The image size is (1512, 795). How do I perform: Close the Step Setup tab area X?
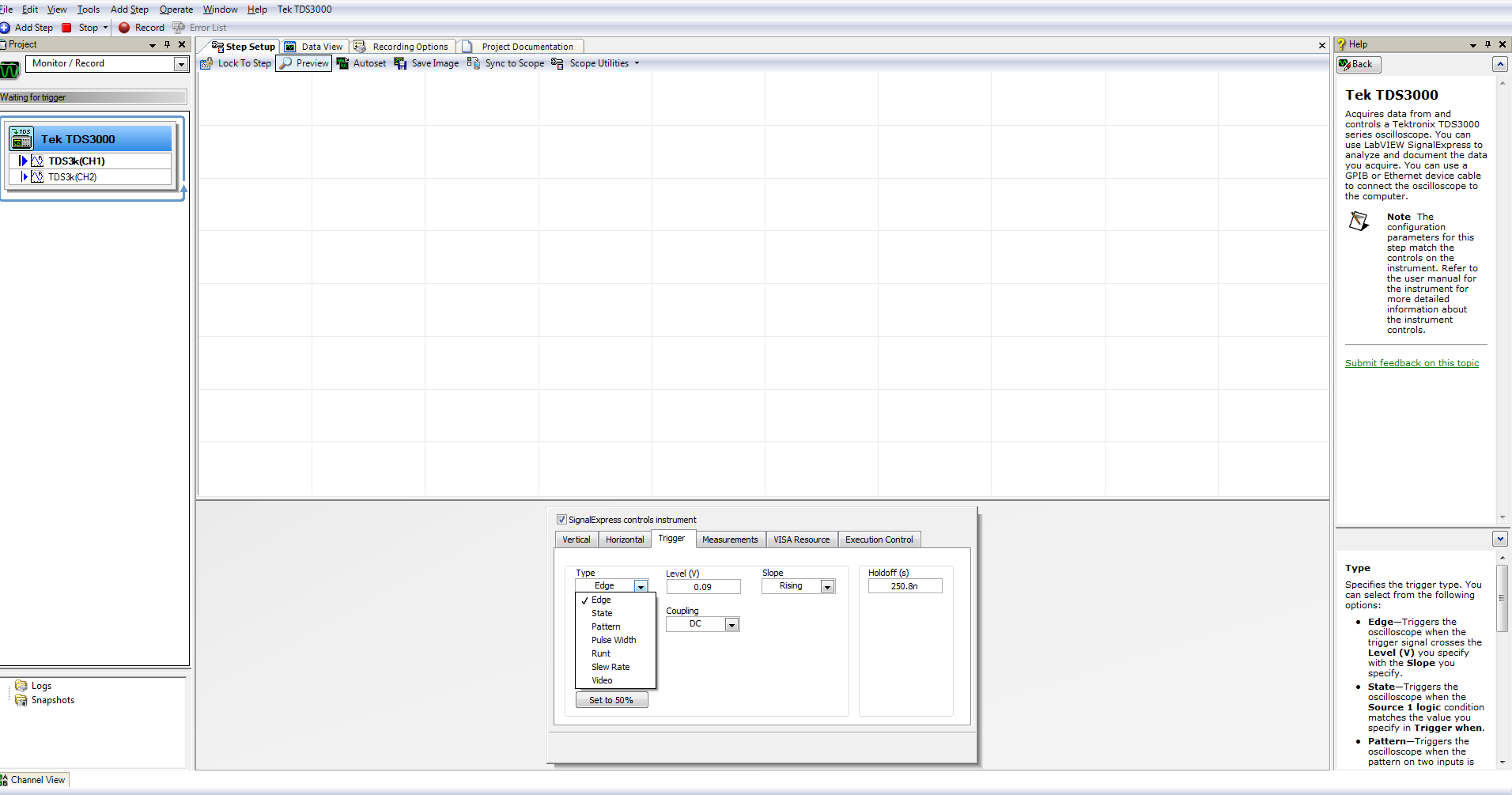pos(1322,46)
